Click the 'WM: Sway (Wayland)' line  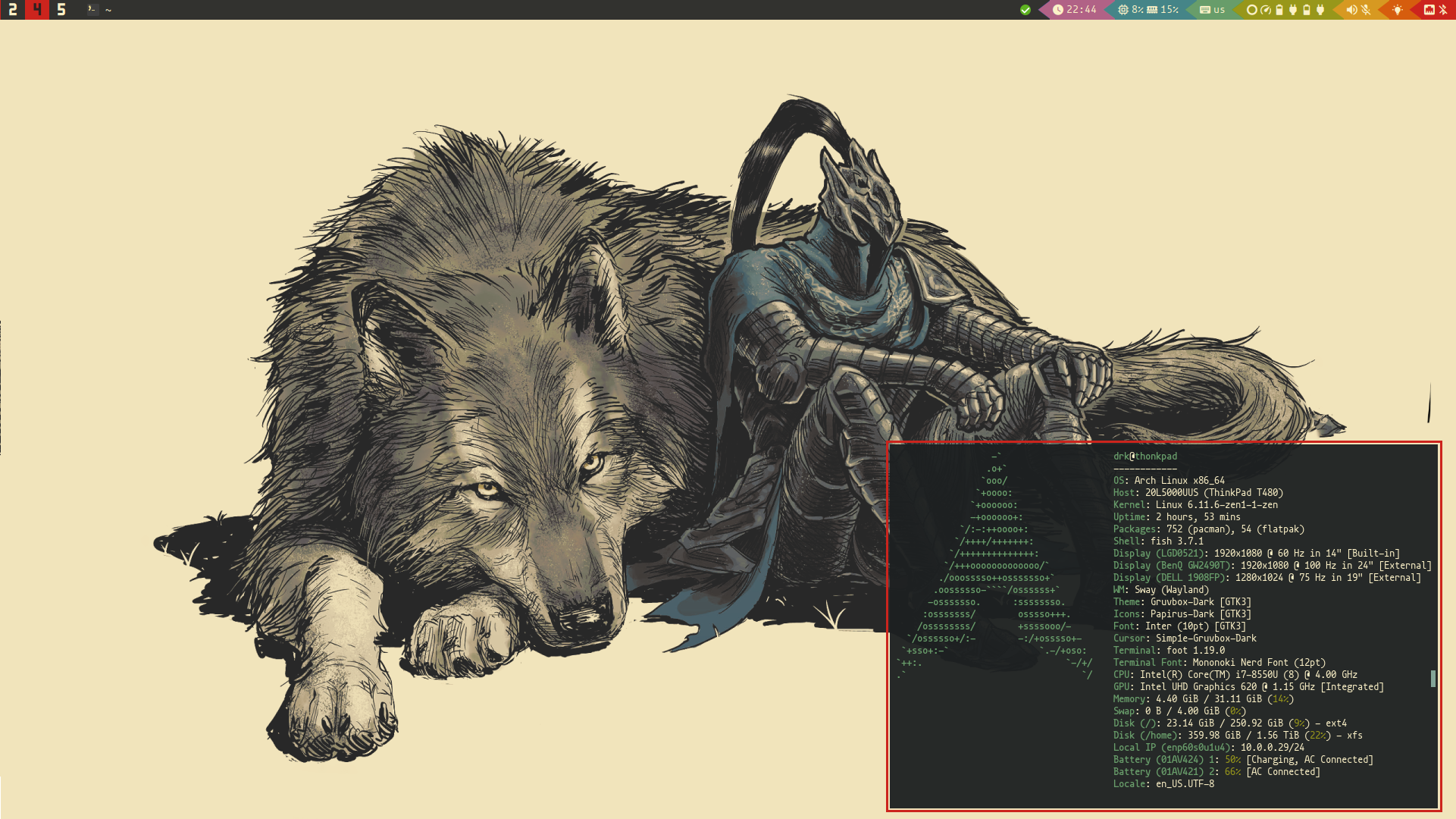coord(1161,590)
